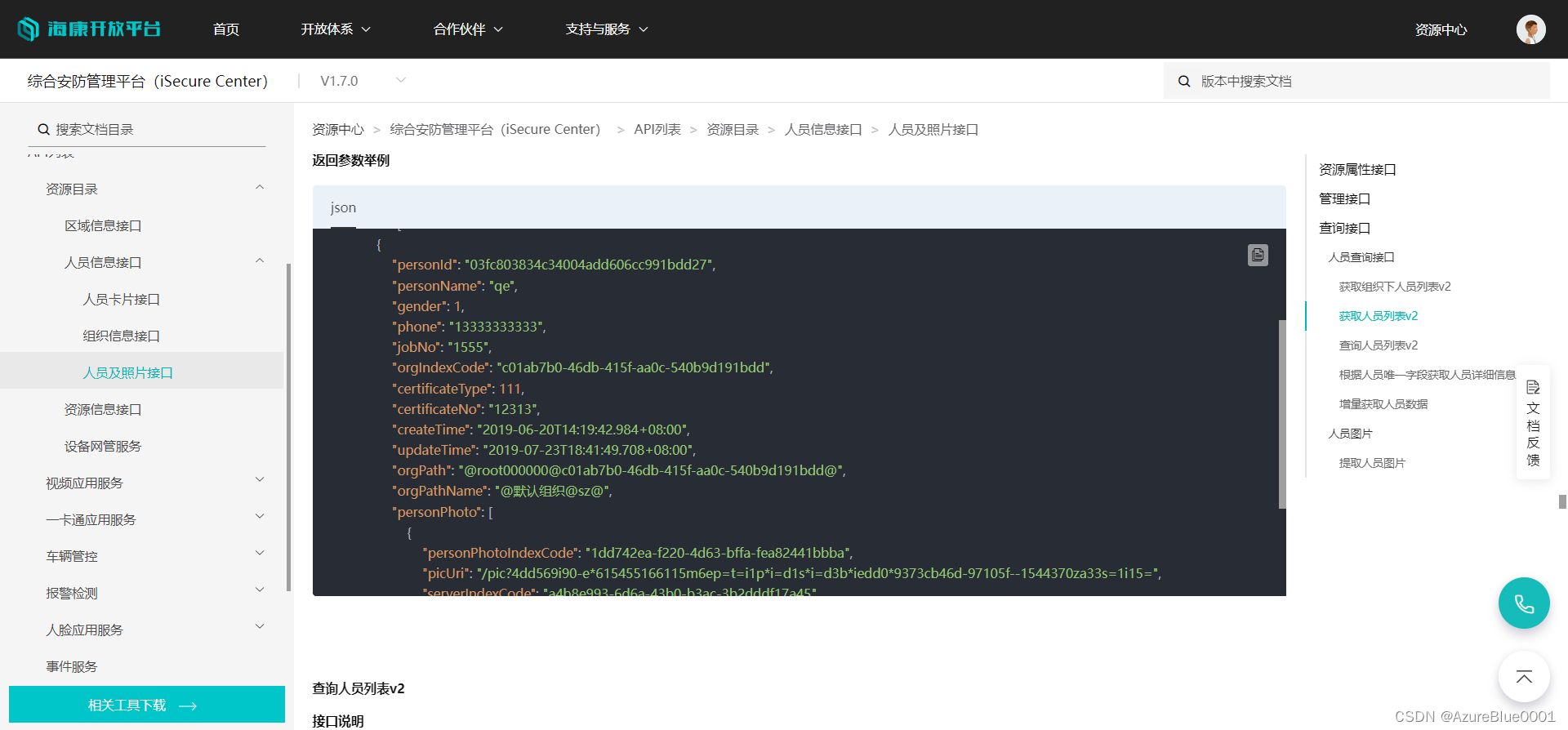
Task: Open 首页 in the top navigation
Action: coord(226,29)
